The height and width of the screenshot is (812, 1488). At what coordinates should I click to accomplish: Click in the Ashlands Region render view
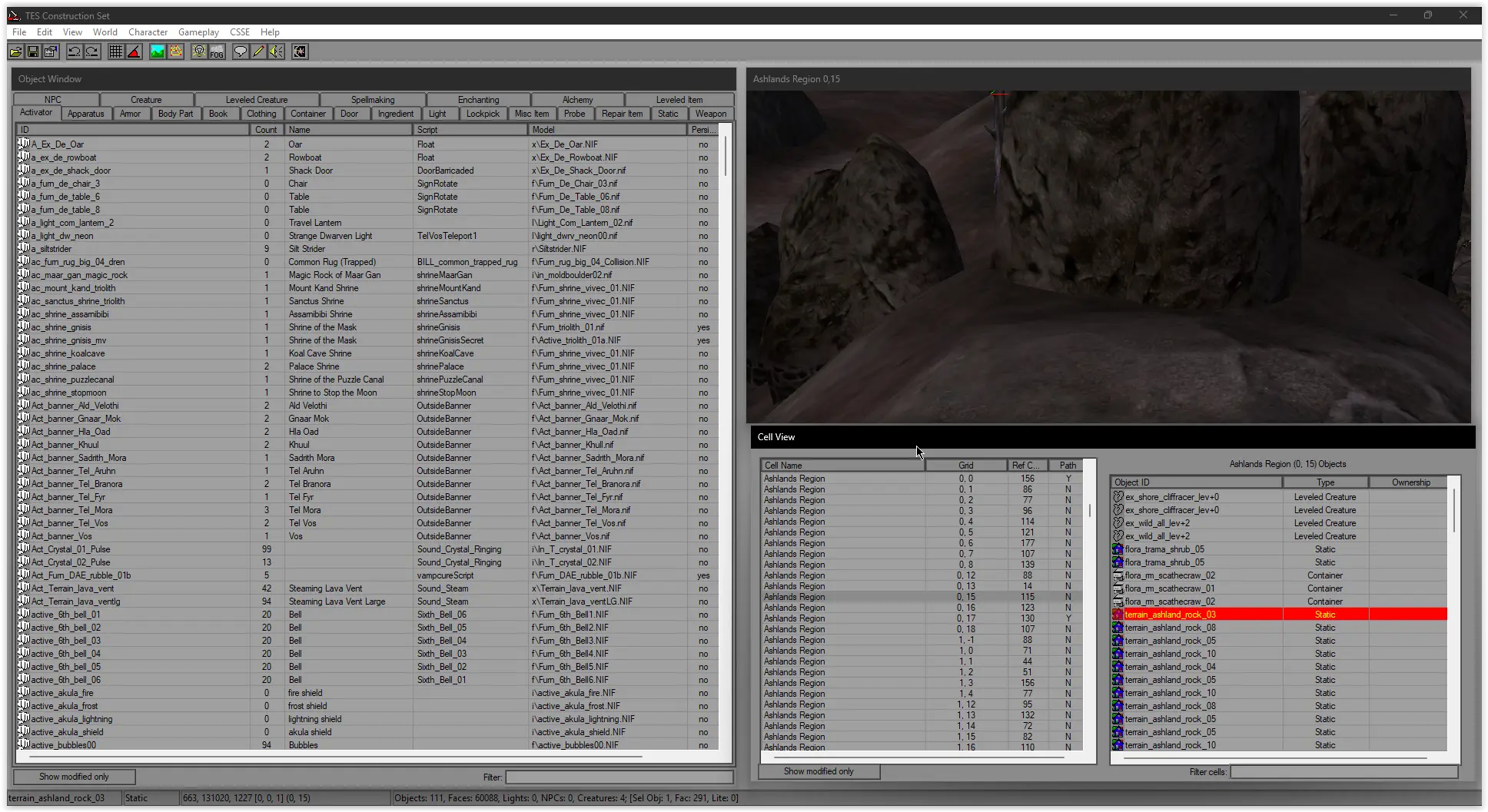point(1108,256)
